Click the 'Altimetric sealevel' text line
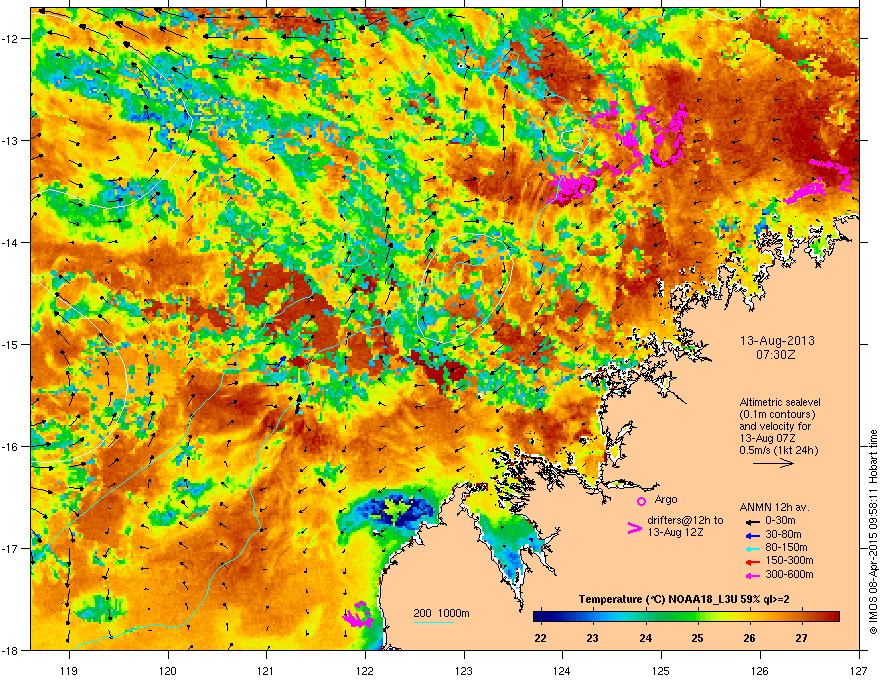 pyautogui.click(x=780, y=402)
